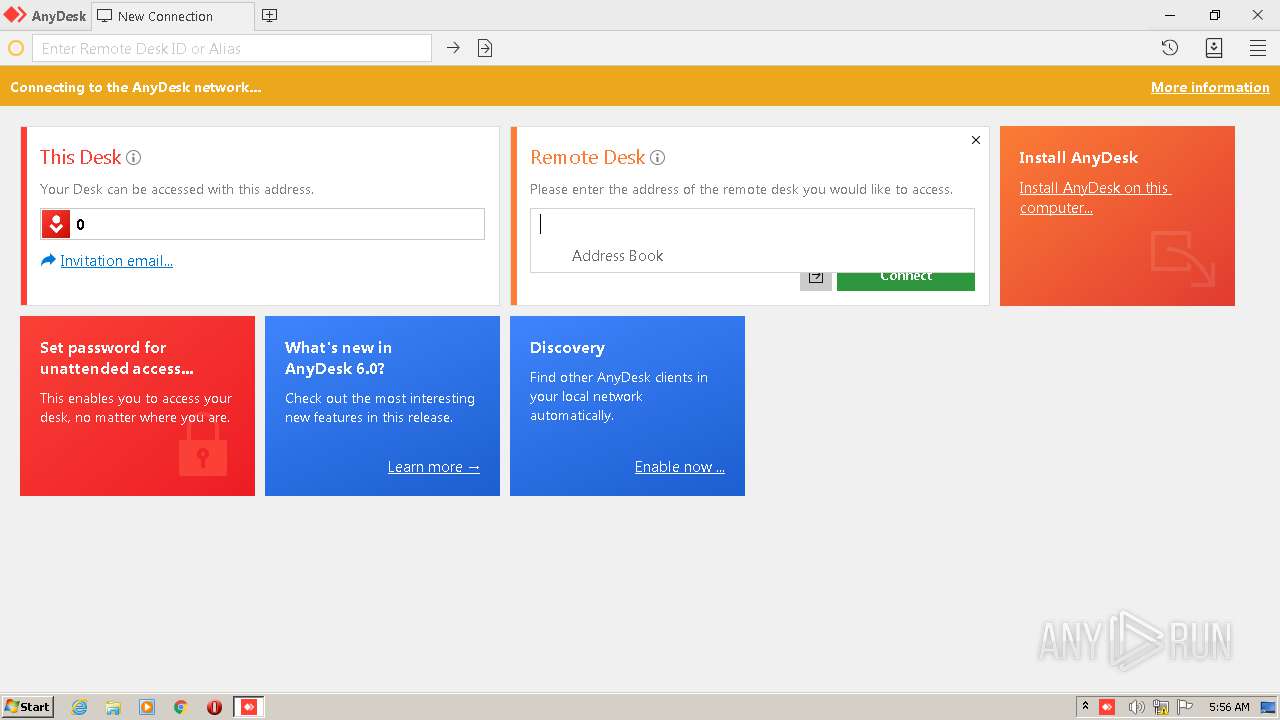Open a new tab with plus icon
The width and height of the screenshot is (1280, 720).
(269, 15)
